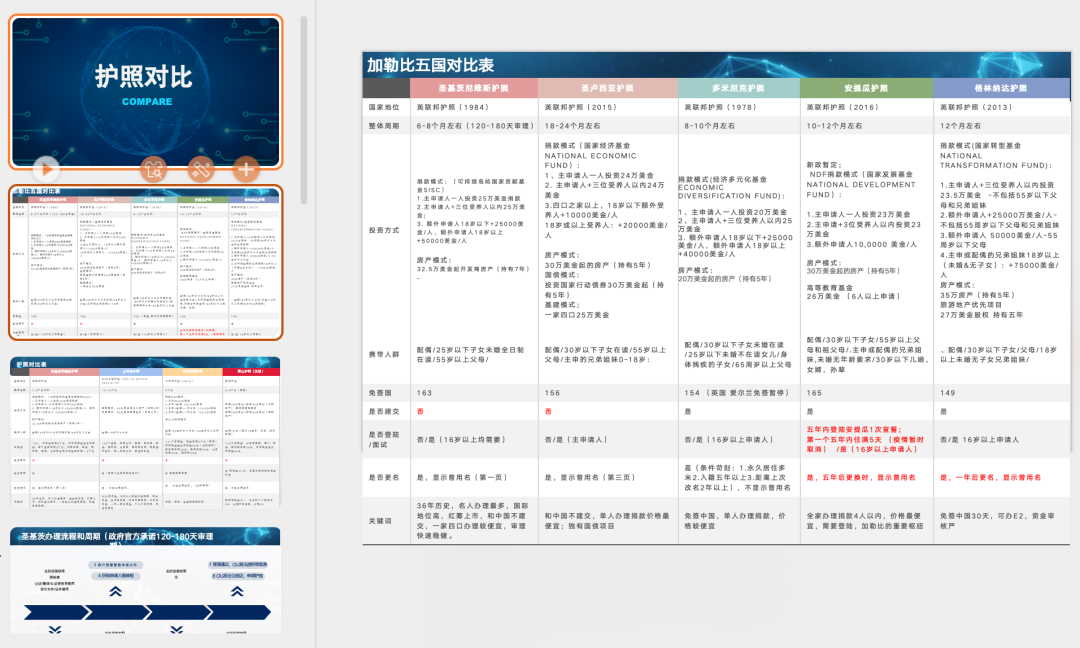Expand the downward chevron in the process flow slide
Viewport: 1080px width, 648px height.
(x=55, y=630)
